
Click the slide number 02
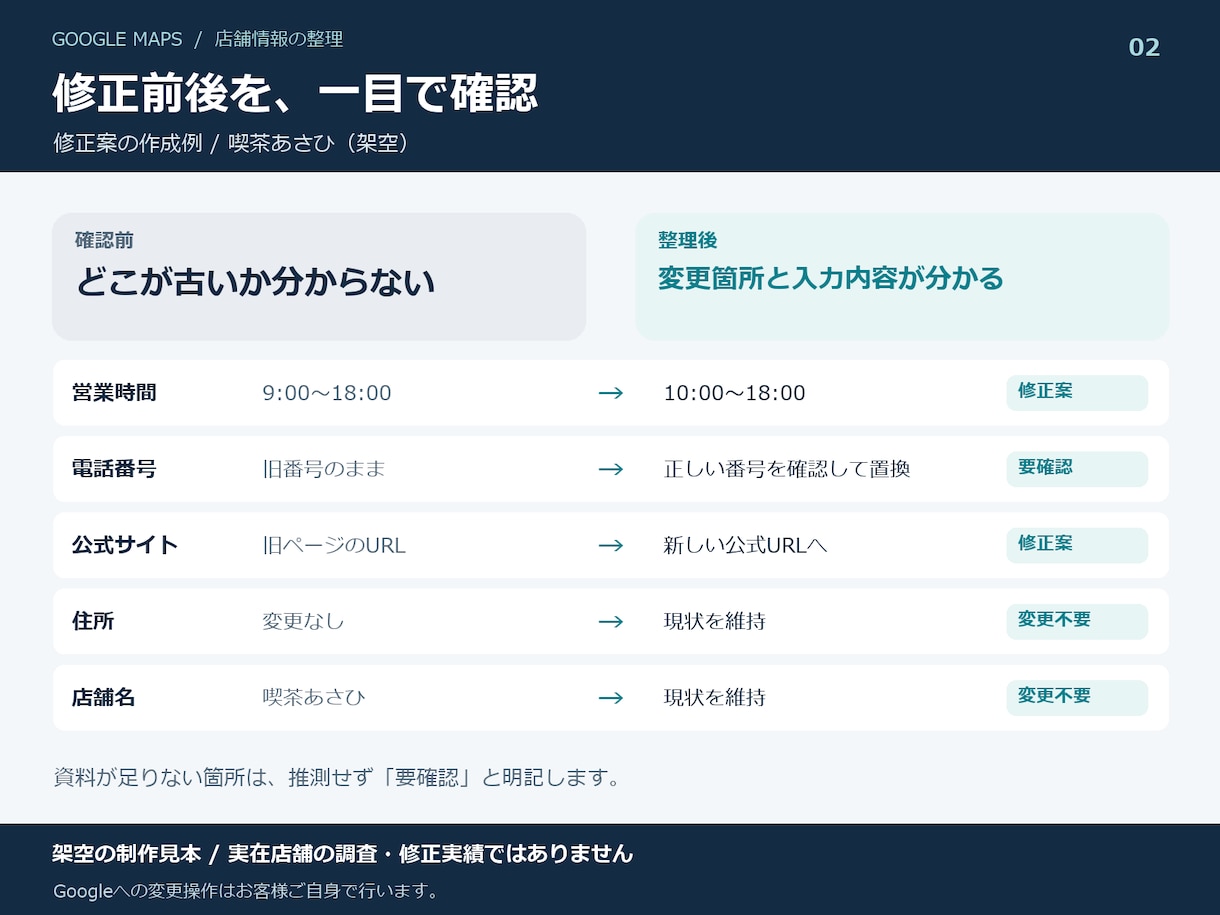tap(1144, 47)
